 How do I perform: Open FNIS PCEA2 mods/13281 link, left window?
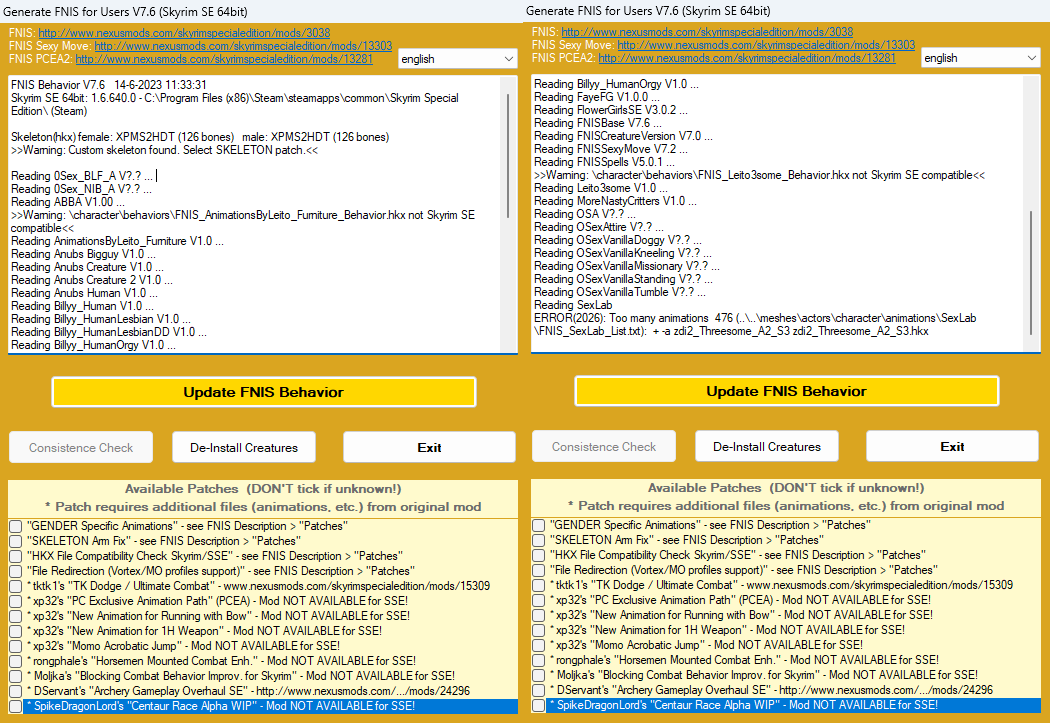tap(224, 59)
